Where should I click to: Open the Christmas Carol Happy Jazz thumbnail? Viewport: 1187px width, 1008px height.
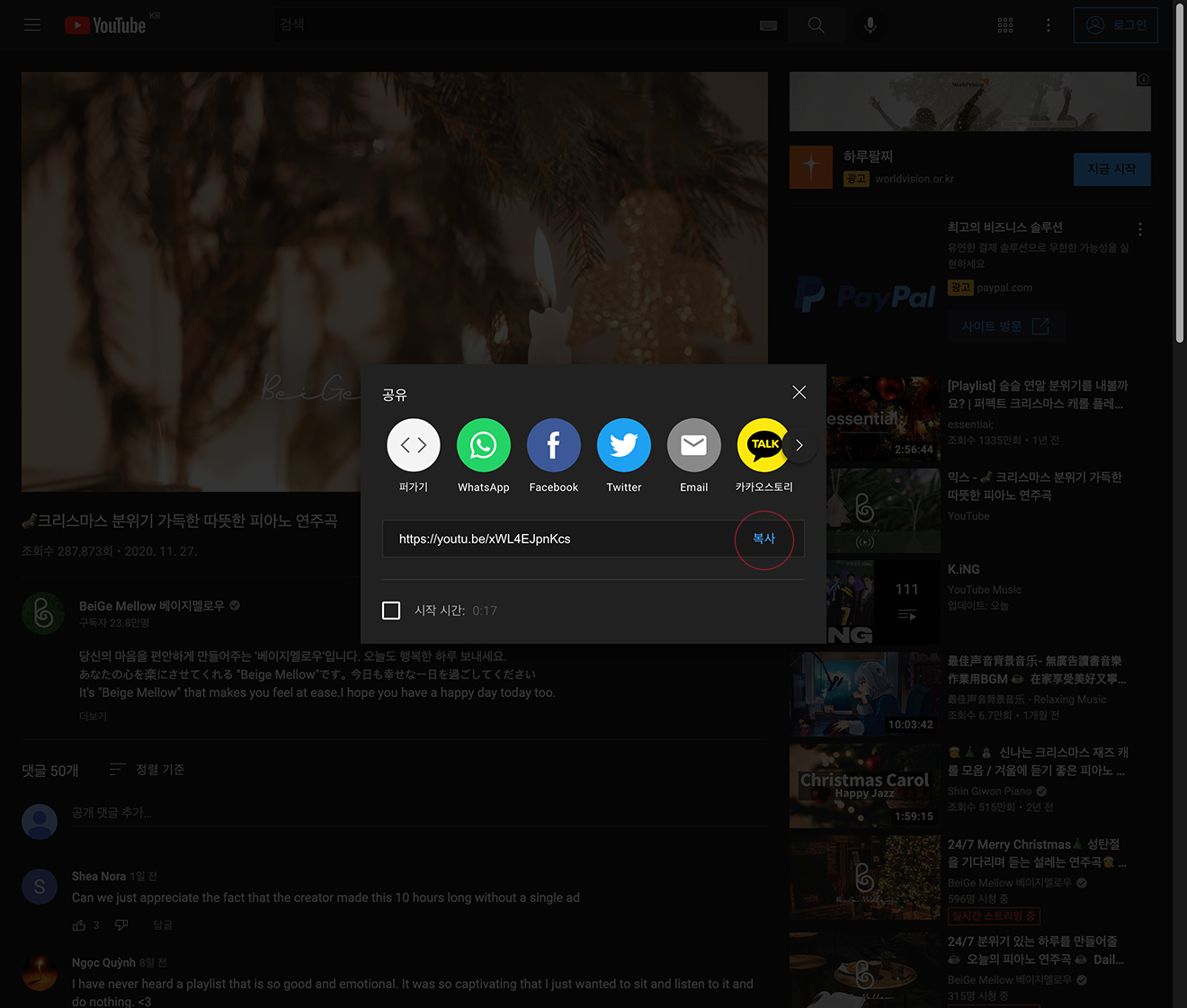pyautogui.click(x=865, y=786)
